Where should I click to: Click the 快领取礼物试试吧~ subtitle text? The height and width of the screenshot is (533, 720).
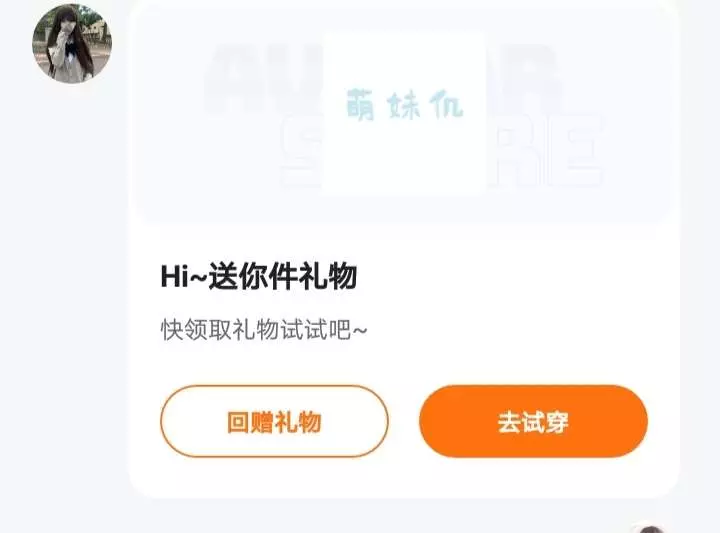(264, 330)
